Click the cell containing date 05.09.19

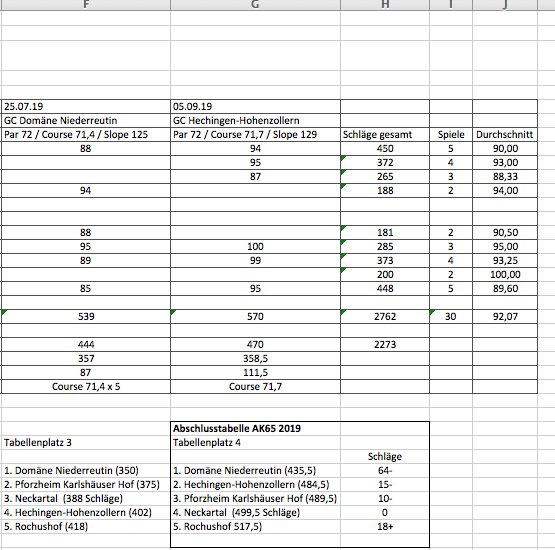pos(255,107)
